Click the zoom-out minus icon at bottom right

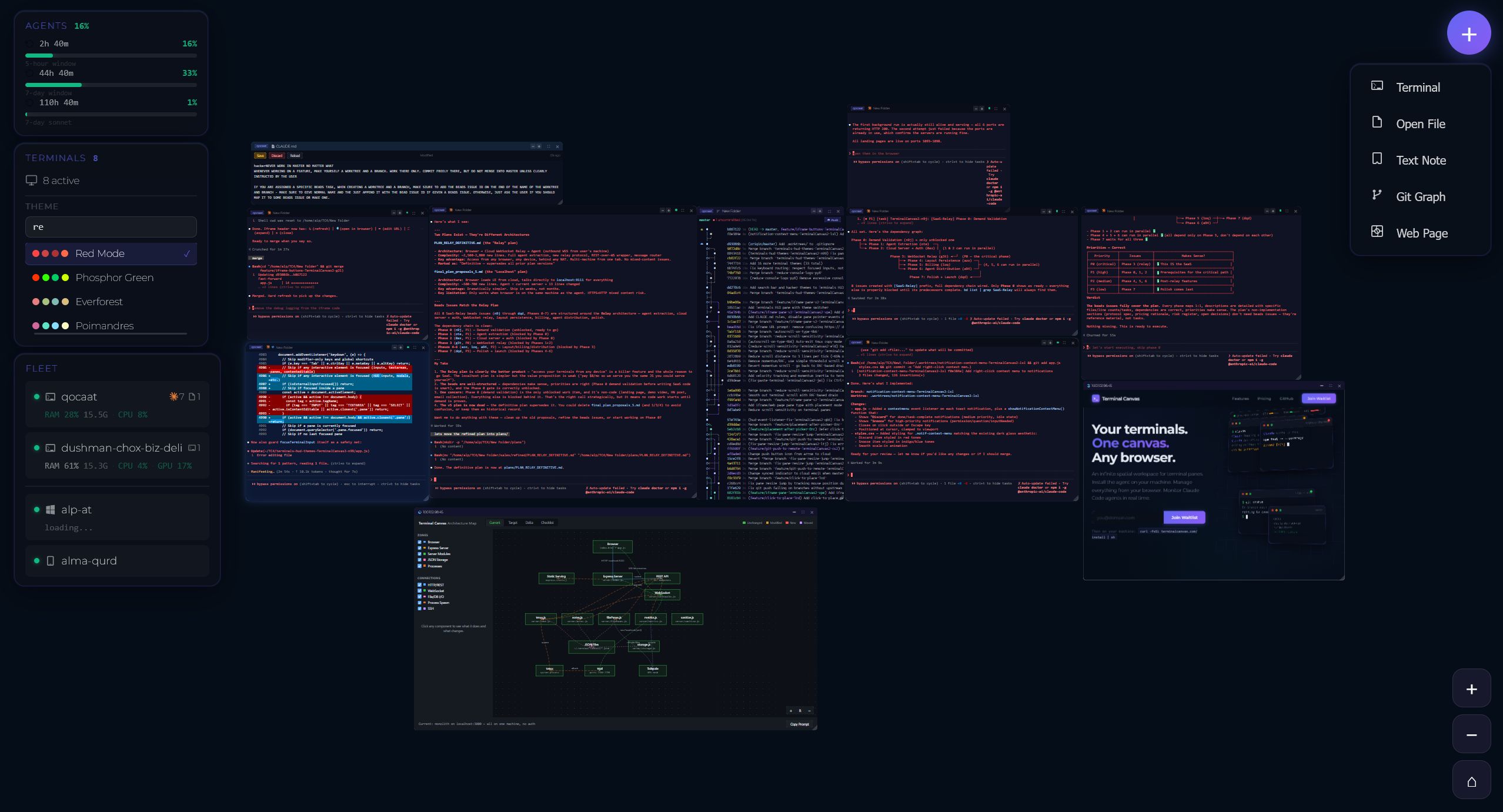(x=1471, y=734)
